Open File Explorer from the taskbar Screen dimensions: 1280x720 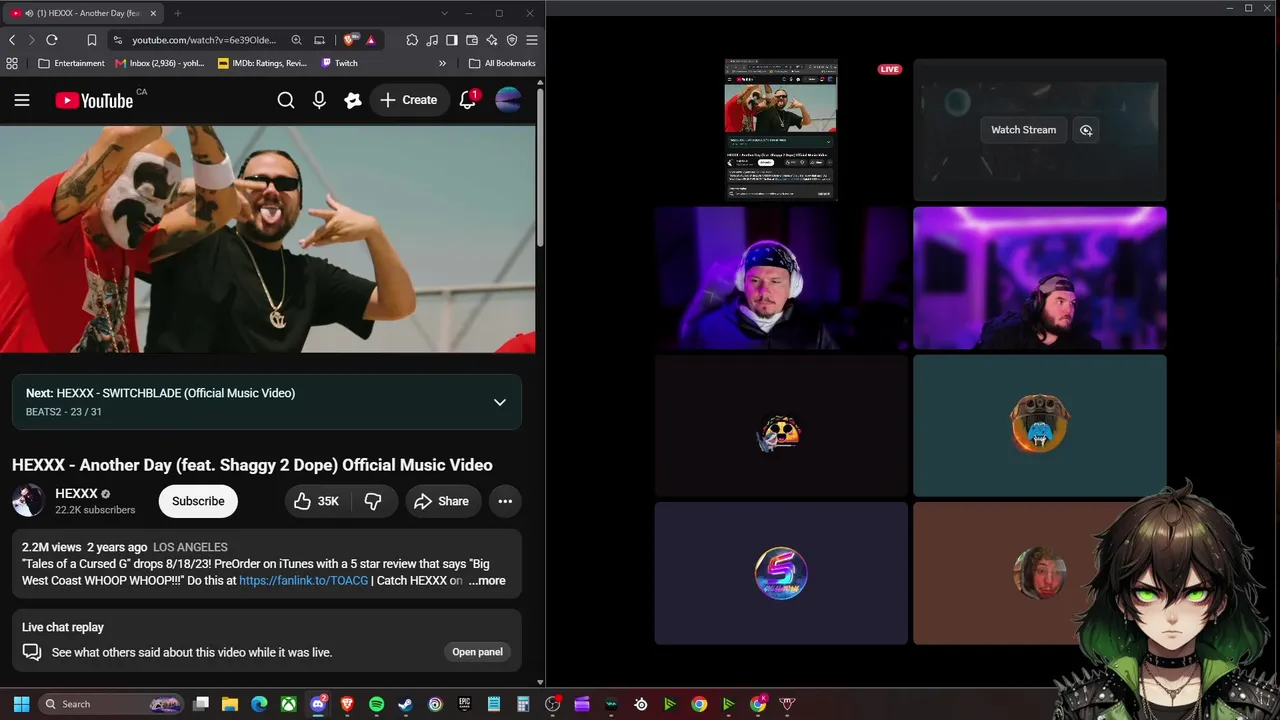[230, 704]
